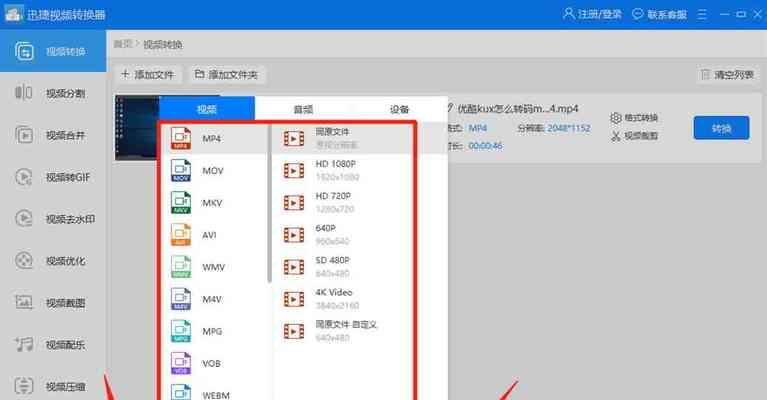
Task: Select the MKV format icon
Action: coord(180,202)
